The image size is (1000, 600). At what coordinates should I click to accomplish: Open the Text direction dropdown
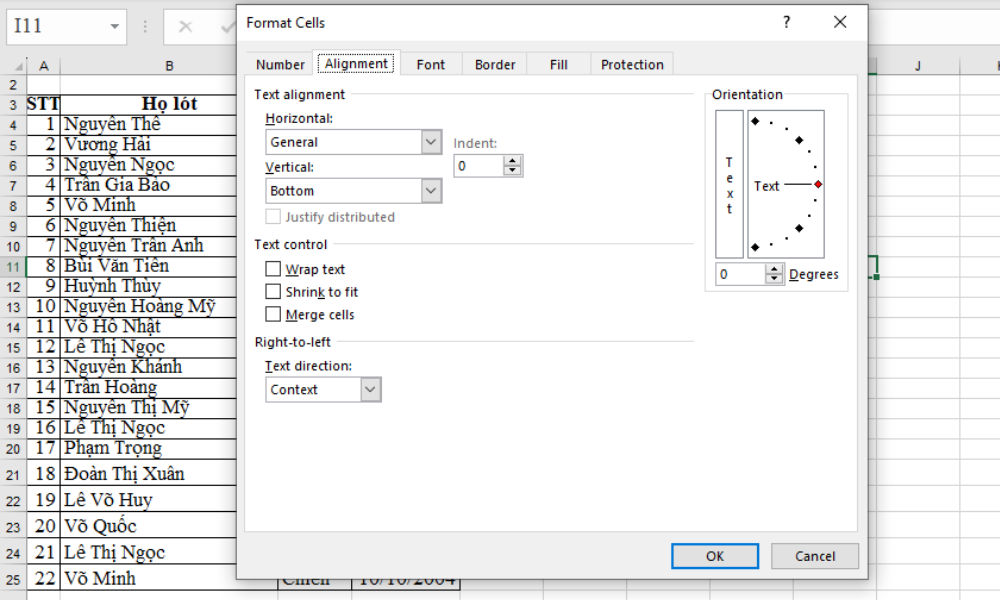370,390
